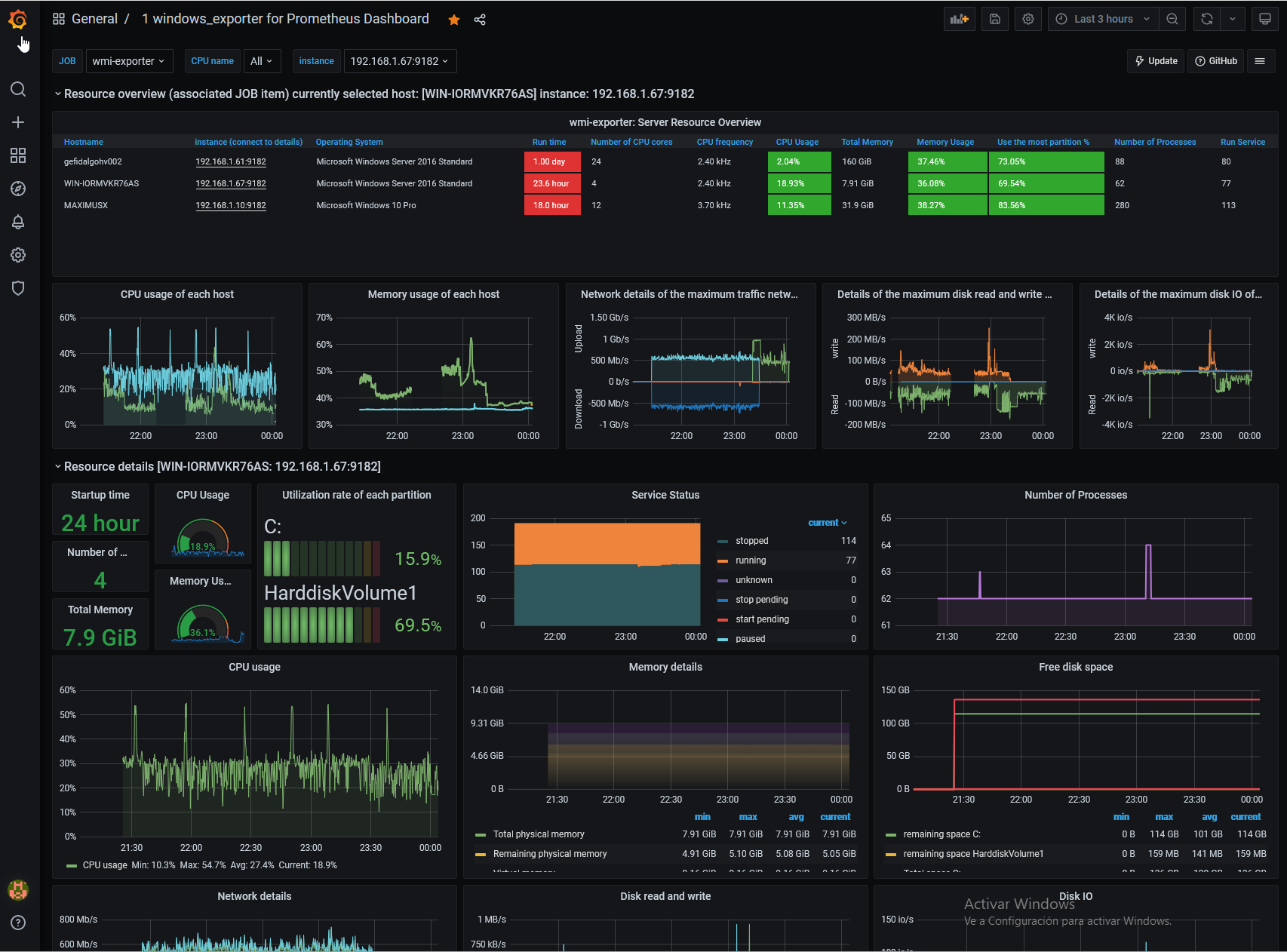Sort table by CPU Usage column
Viewport: 1287px width, 952px height.
tap(797, 142)
